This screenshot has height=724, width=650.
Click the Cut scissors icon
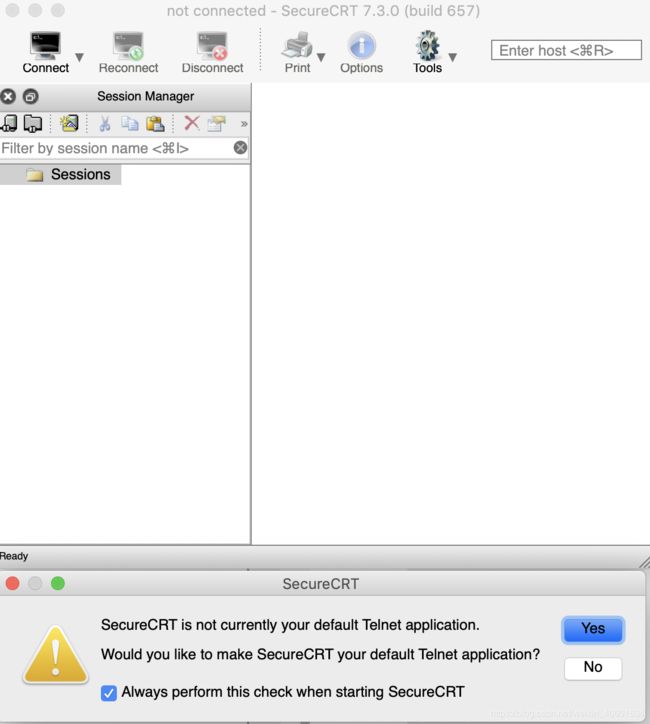(105, 123)
